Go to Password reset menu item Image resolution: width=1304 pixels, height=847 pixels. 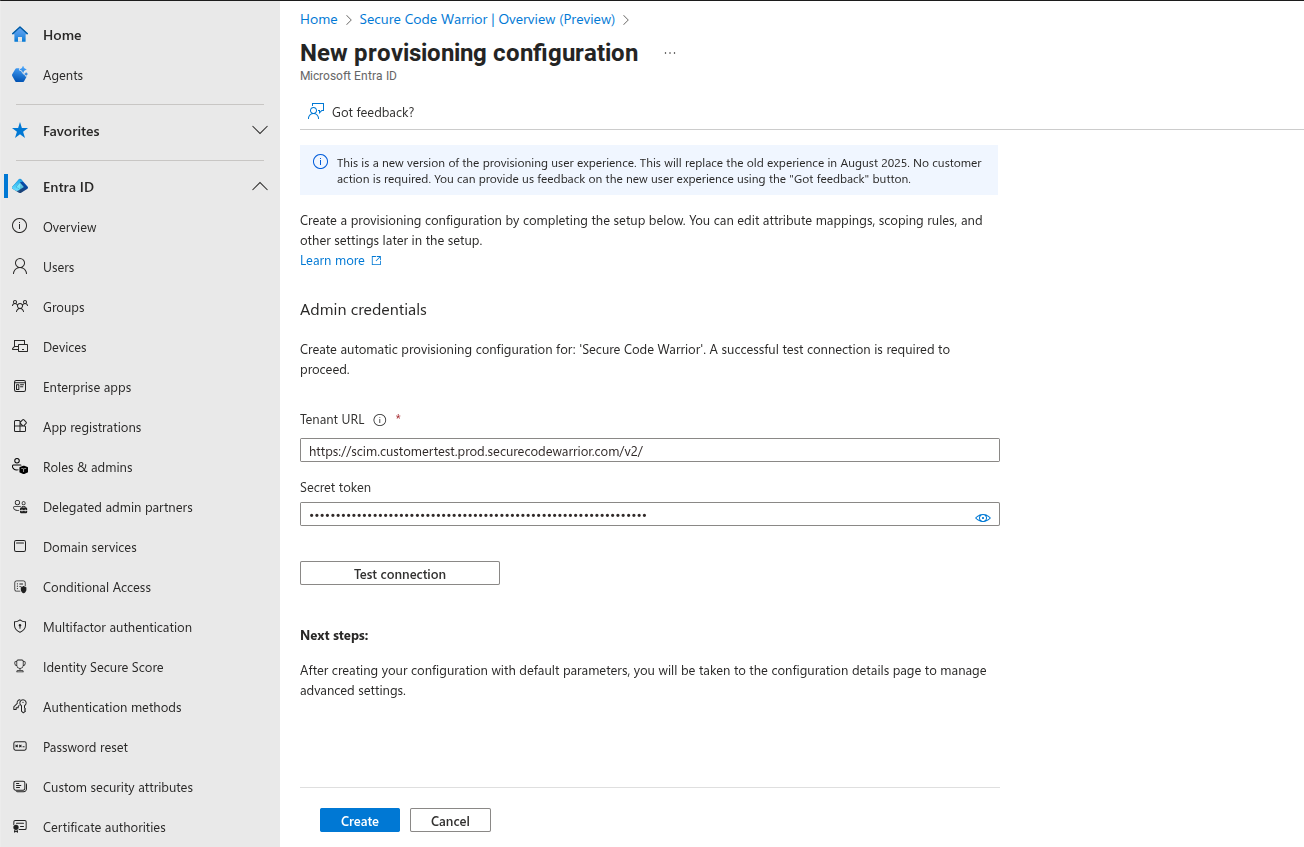click(85, 747)
